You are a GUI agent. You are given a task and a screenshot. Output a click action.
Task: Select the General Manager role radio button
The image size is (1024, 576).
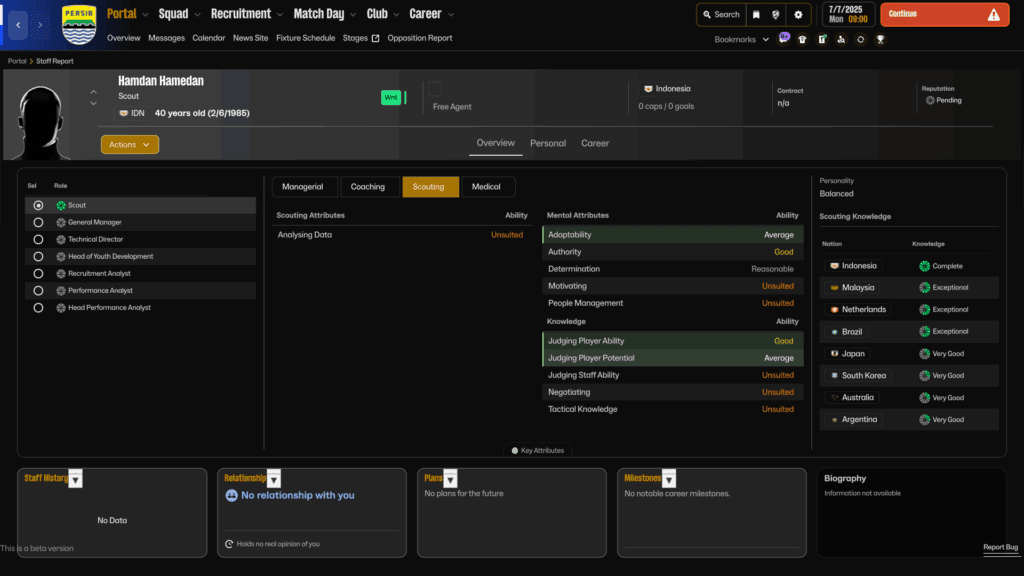(x=38, y=222)
